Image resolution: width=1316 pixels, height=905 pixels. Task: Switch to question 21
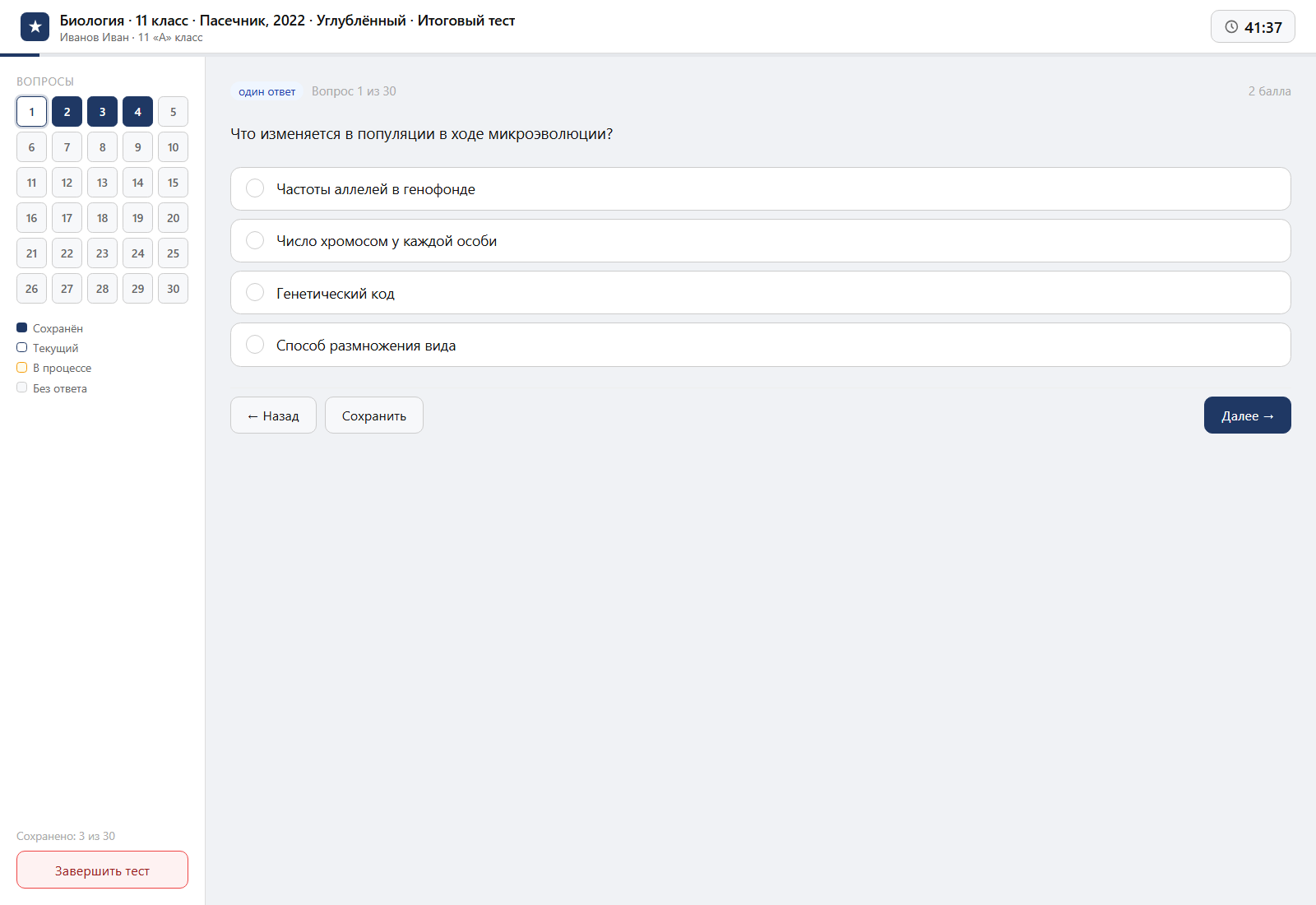[x=31, y=253]
